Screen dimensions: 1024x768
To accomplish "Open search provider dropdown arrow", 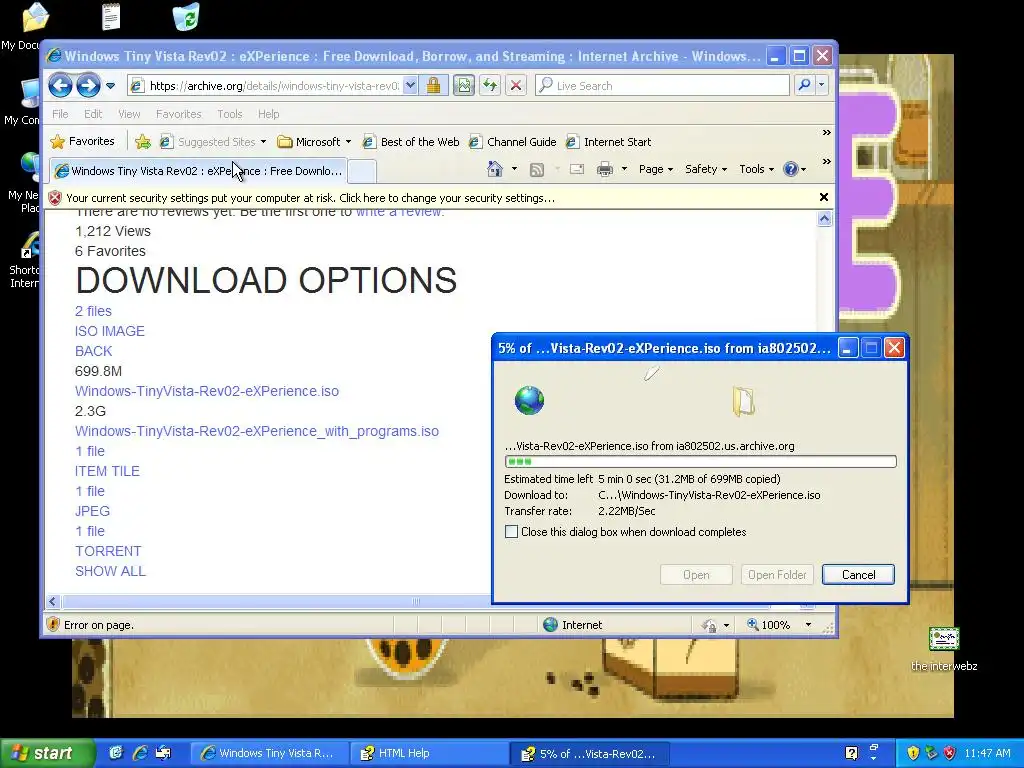I will coord(822,85).
